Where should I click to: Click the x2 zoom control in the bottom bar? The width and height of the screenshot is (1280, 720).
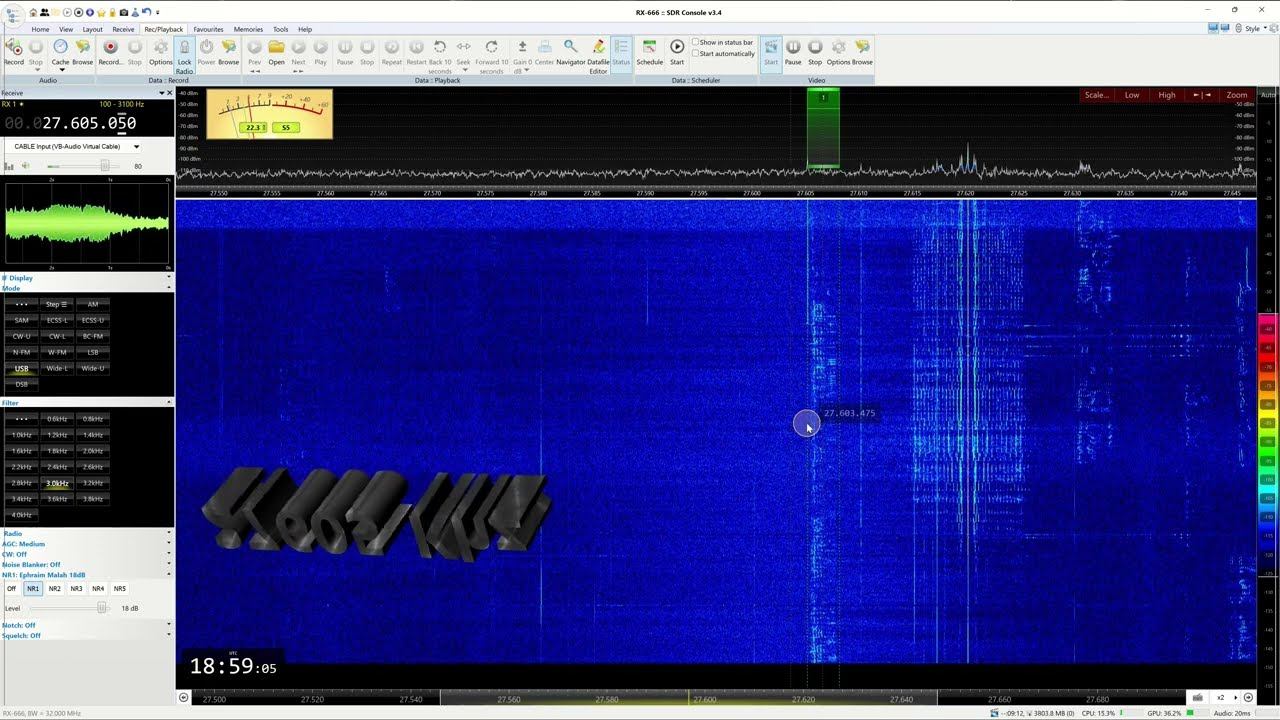pyautogui.click(x=1220, y=698)
